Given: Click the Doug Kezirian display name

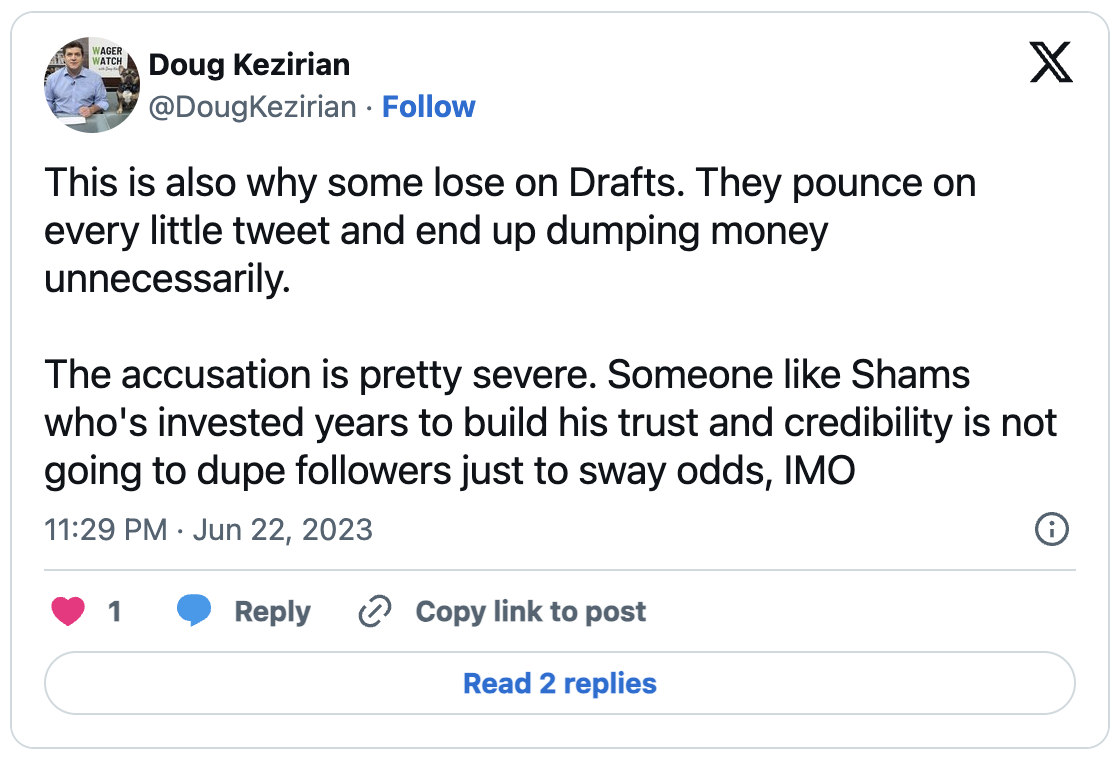Looking at the screenshot, I should [249, 65].
